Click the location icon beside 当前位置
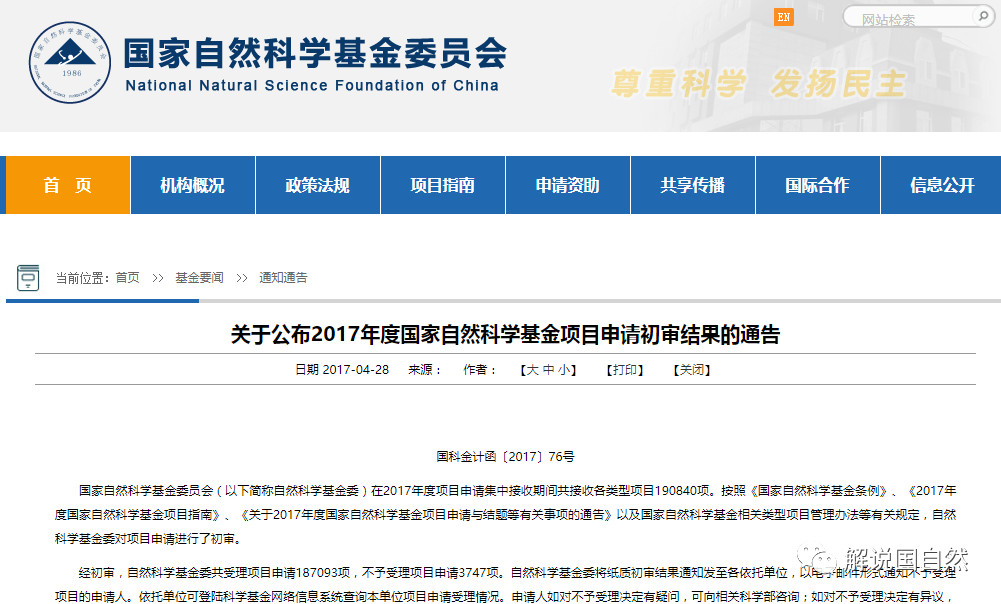Image resolution: width=1001 pixels, height=604 pixels. pyautogui.click(x=27, y=278)
